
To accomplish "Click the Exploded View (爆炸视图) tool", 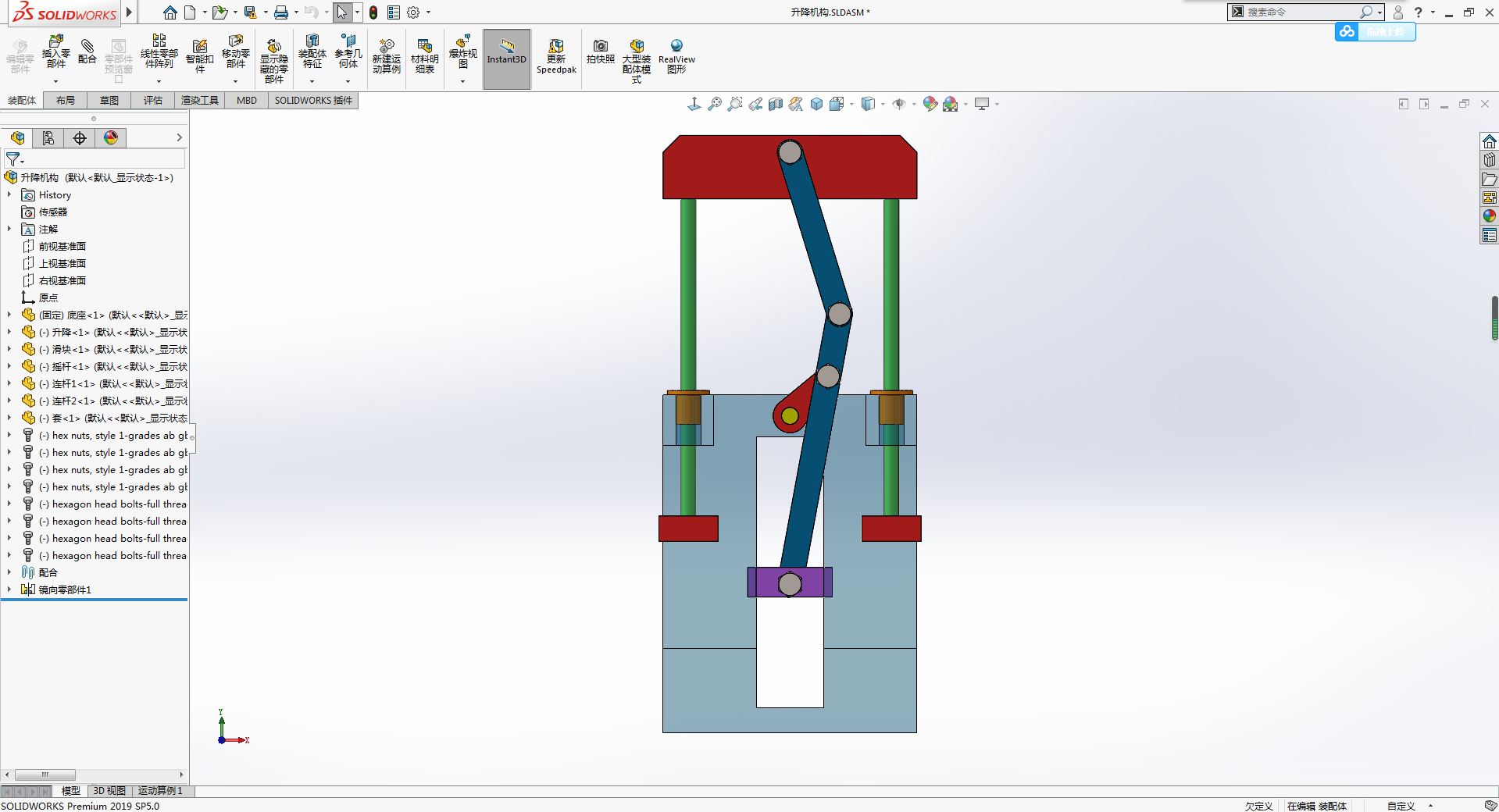I will 462,52.
